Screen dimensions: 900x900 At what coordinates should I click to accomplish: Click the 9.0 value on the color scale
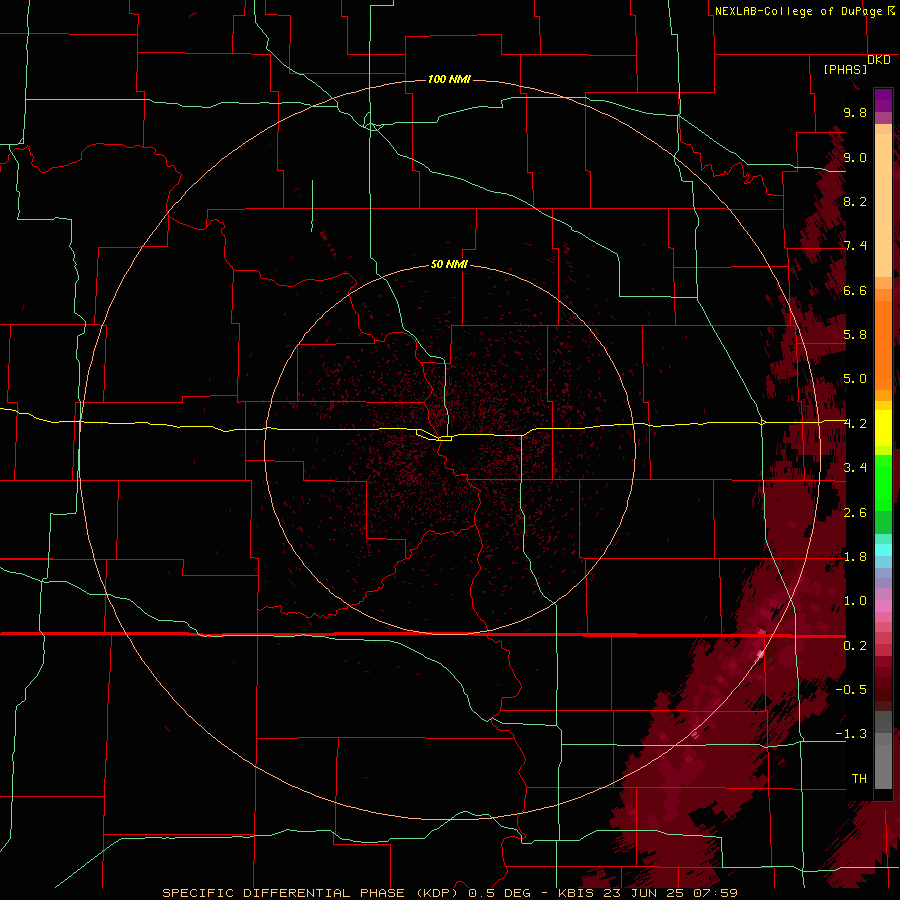point(855,157)
